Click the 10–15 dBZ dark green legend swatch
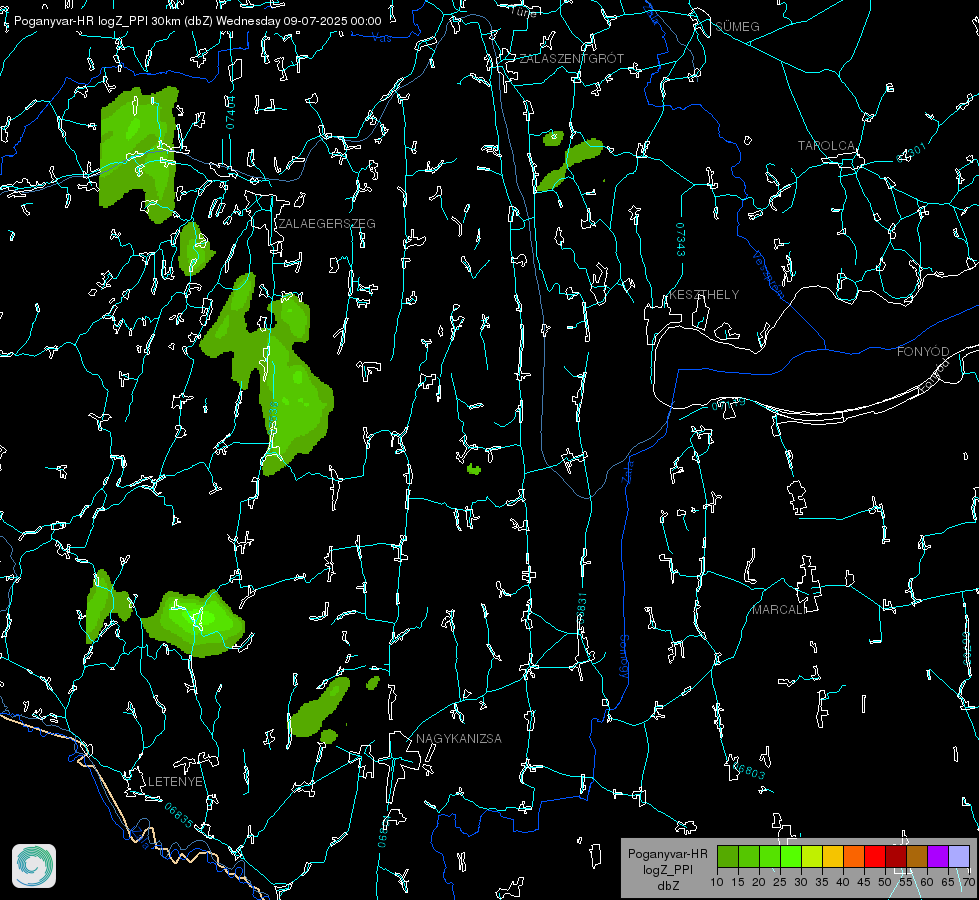Viewport: 979px width, 900px height. click(728, 856)
